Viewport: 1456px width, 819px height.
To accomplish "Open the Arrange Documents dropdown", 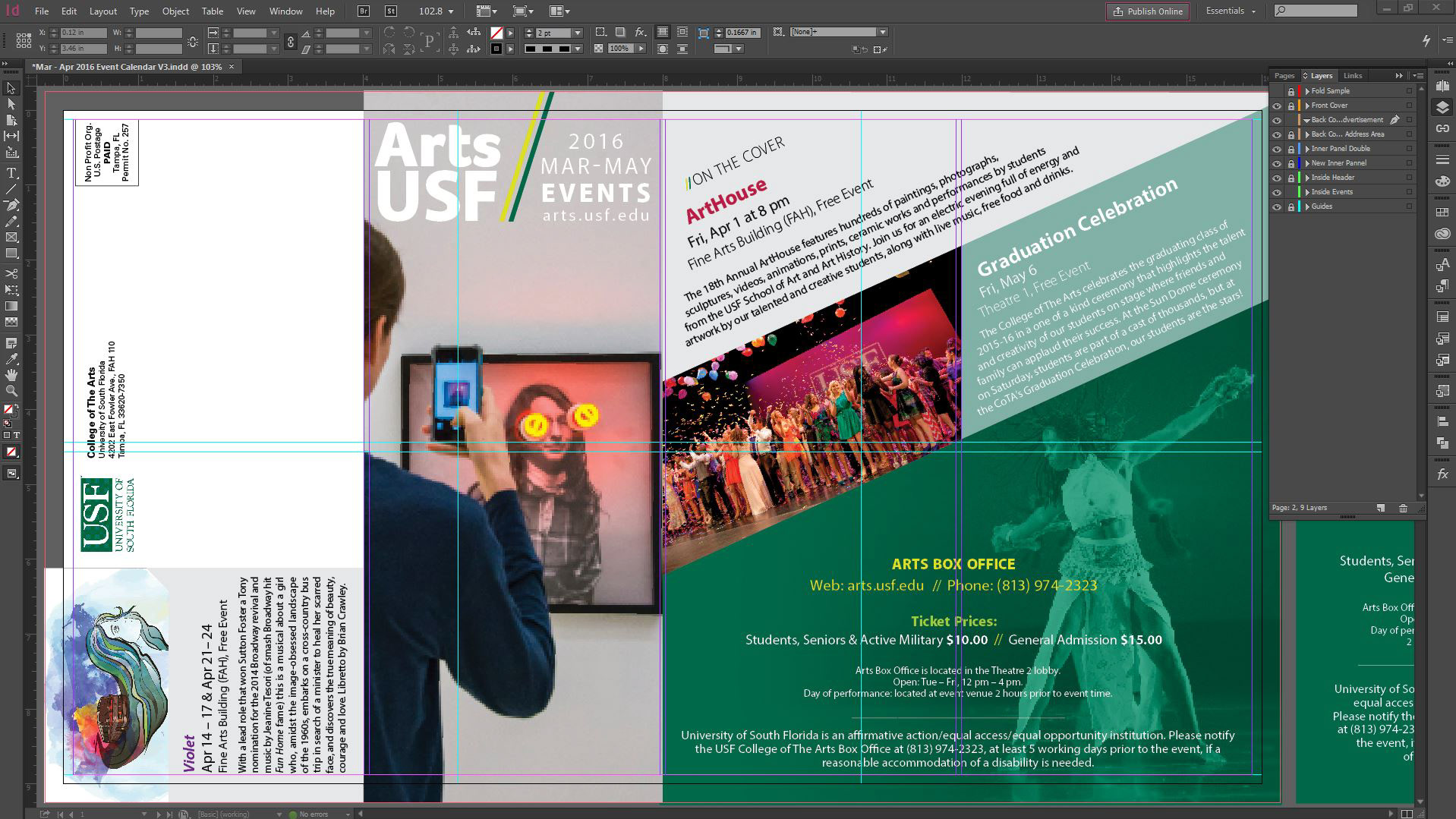I will point(559,11).
